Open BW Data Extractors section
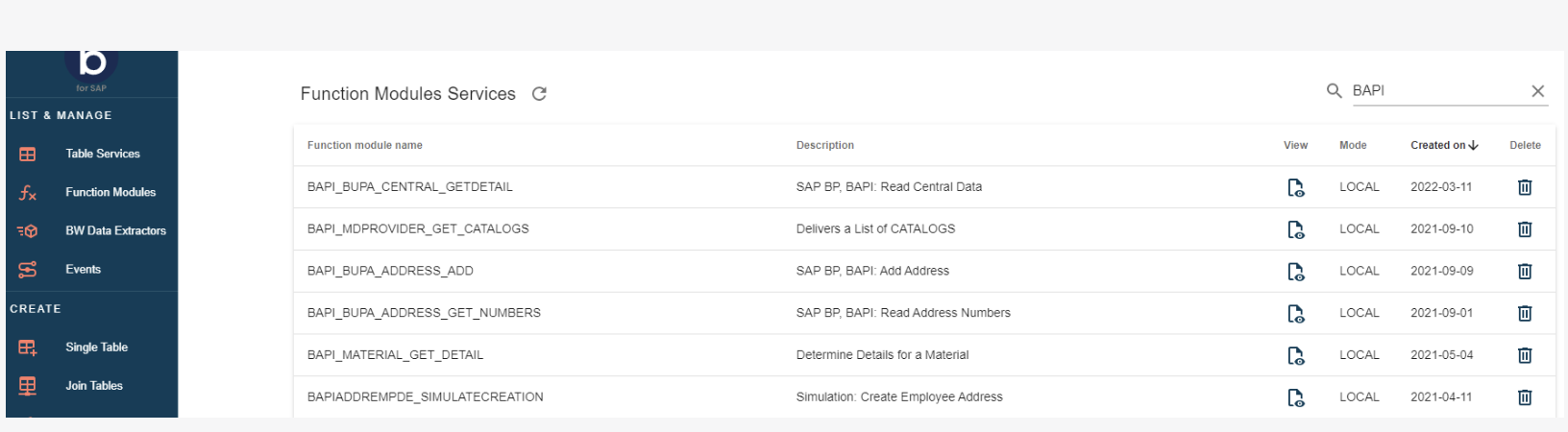The width and height of the screenshot is (1568, 432). 115,230
